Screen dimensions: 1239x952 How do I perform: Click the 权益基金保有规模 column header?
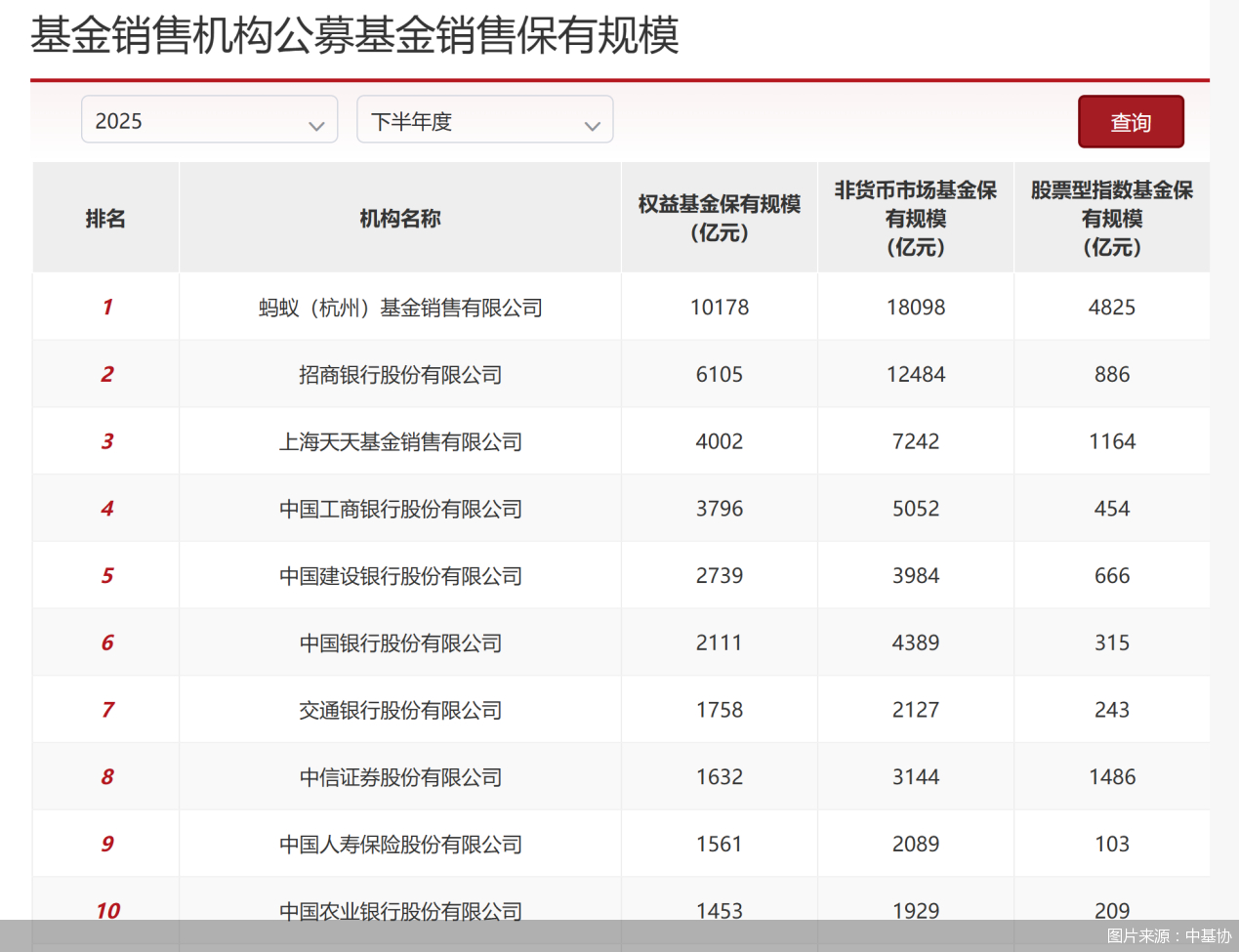pyautogui.click(x=719, y=219)
